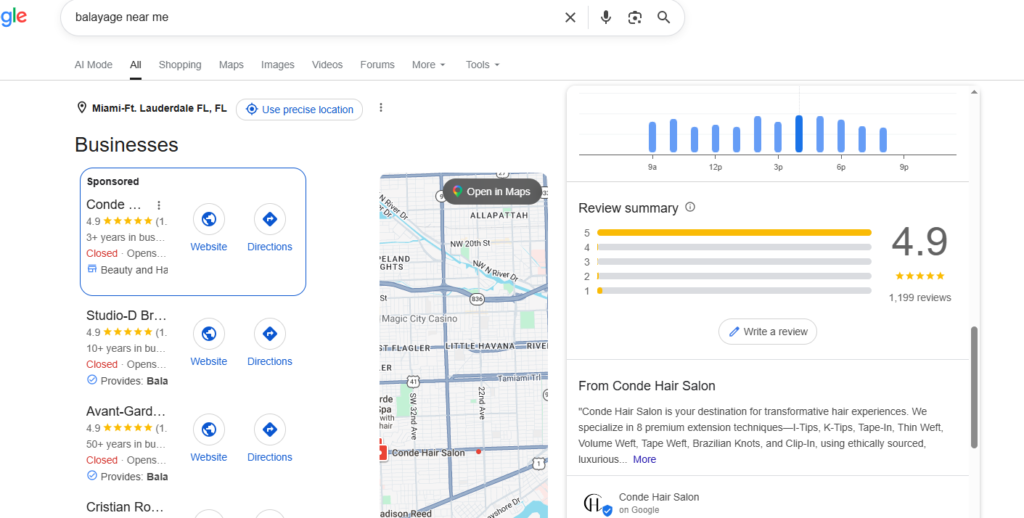Click the Conde Hair Salon on Google name
The width and height of the screenshot is (1024, 518).
[x=659, y=497]
